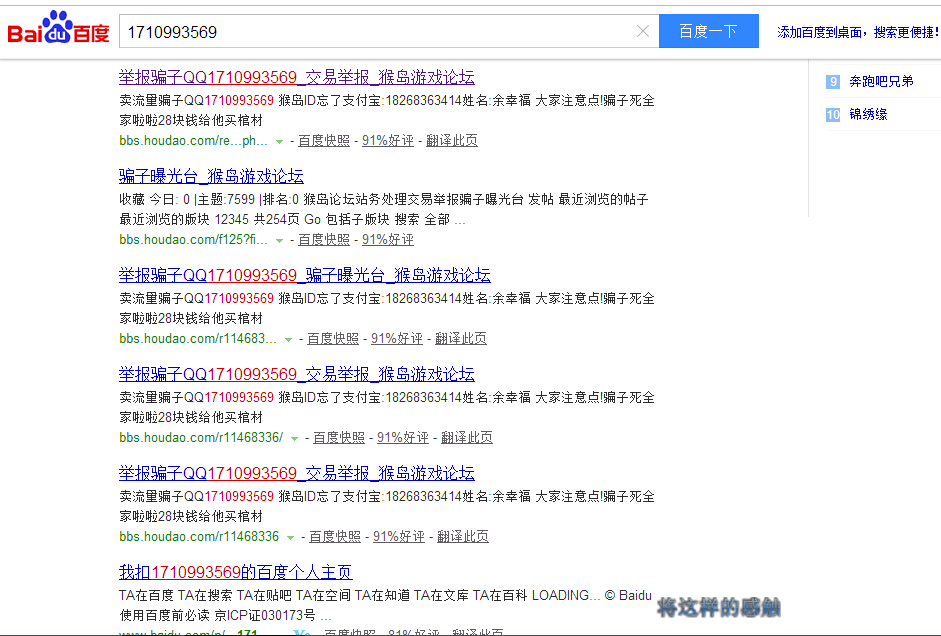Viewport: 941px width, 636px height.
Task: Open the visited purple 举报骗子 交易举报 result title
Action: (x=296, y=77)
